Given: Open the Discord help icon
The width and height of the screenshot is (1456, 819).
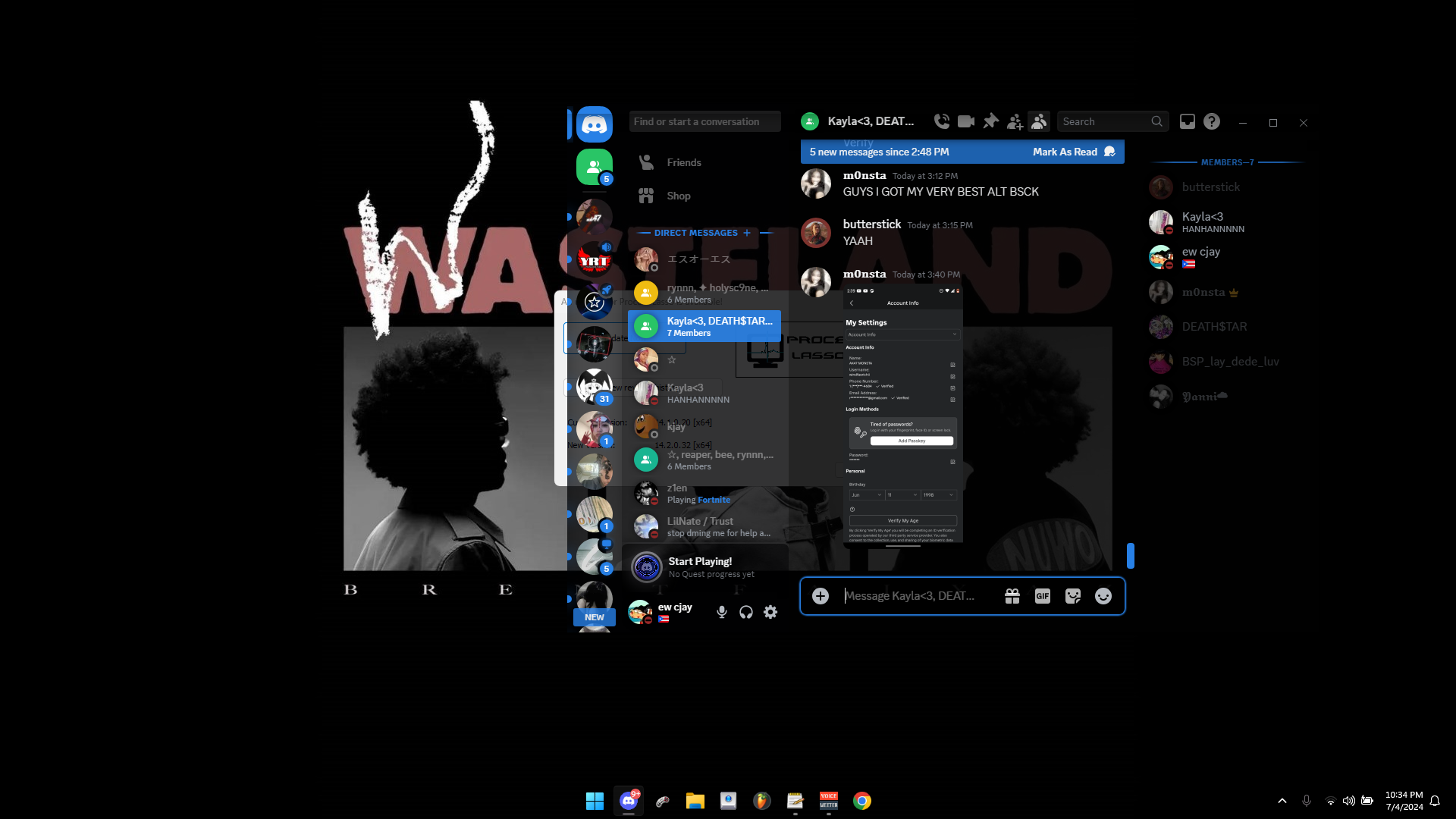Looking at the screenshot, I should (x=1212, y=121).
